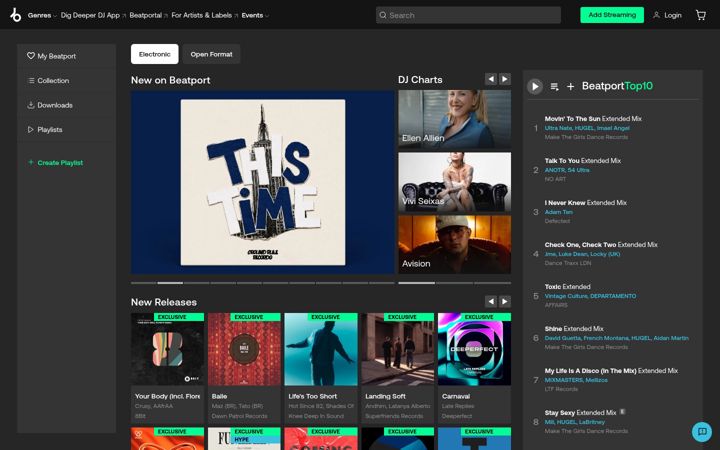Click explicit badge on Stay Sexy track

coord(623,412)
